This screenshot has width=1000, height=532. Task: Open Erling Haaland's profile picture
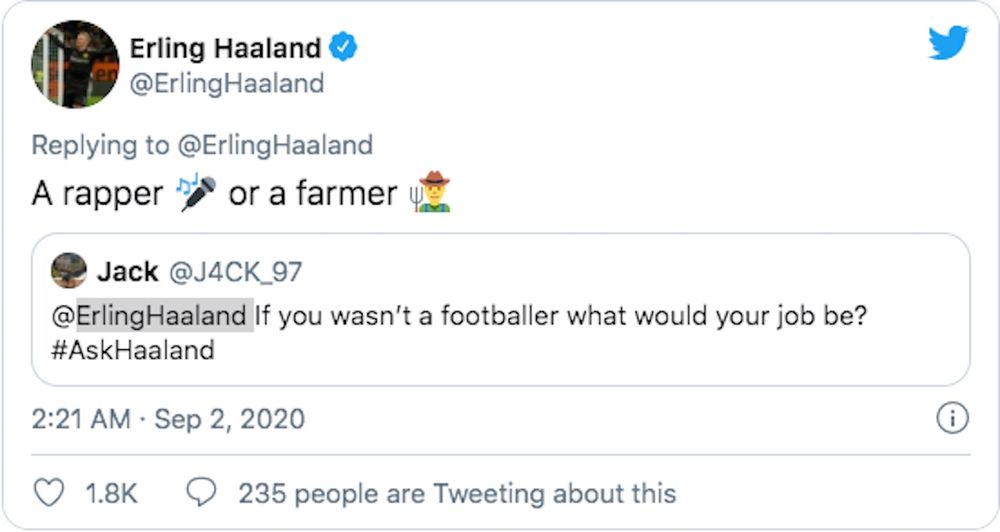tap(75, 64)
